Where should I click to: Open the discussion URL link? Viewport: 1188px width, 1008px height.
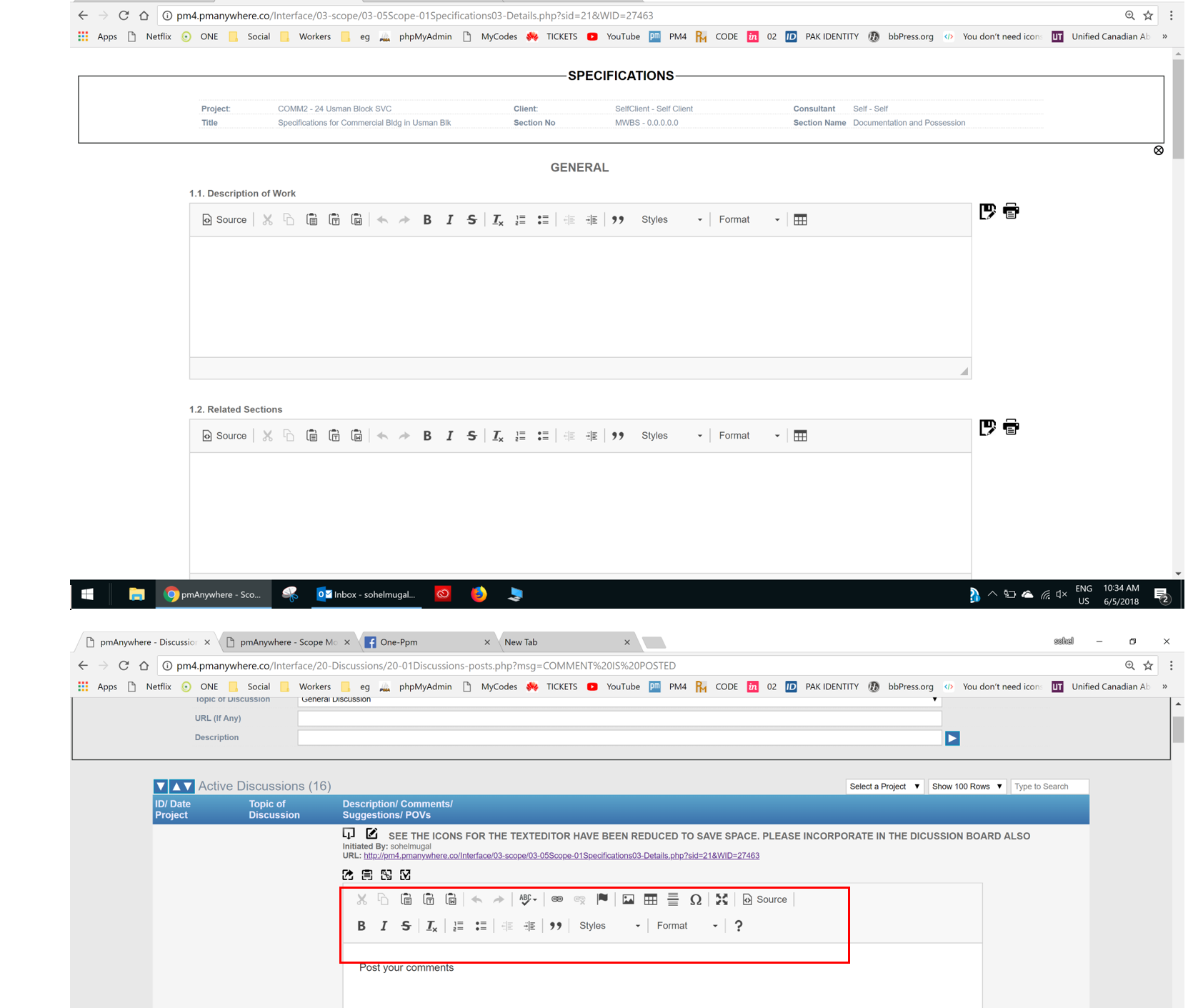pyautogui.click(x=561, y=856)
